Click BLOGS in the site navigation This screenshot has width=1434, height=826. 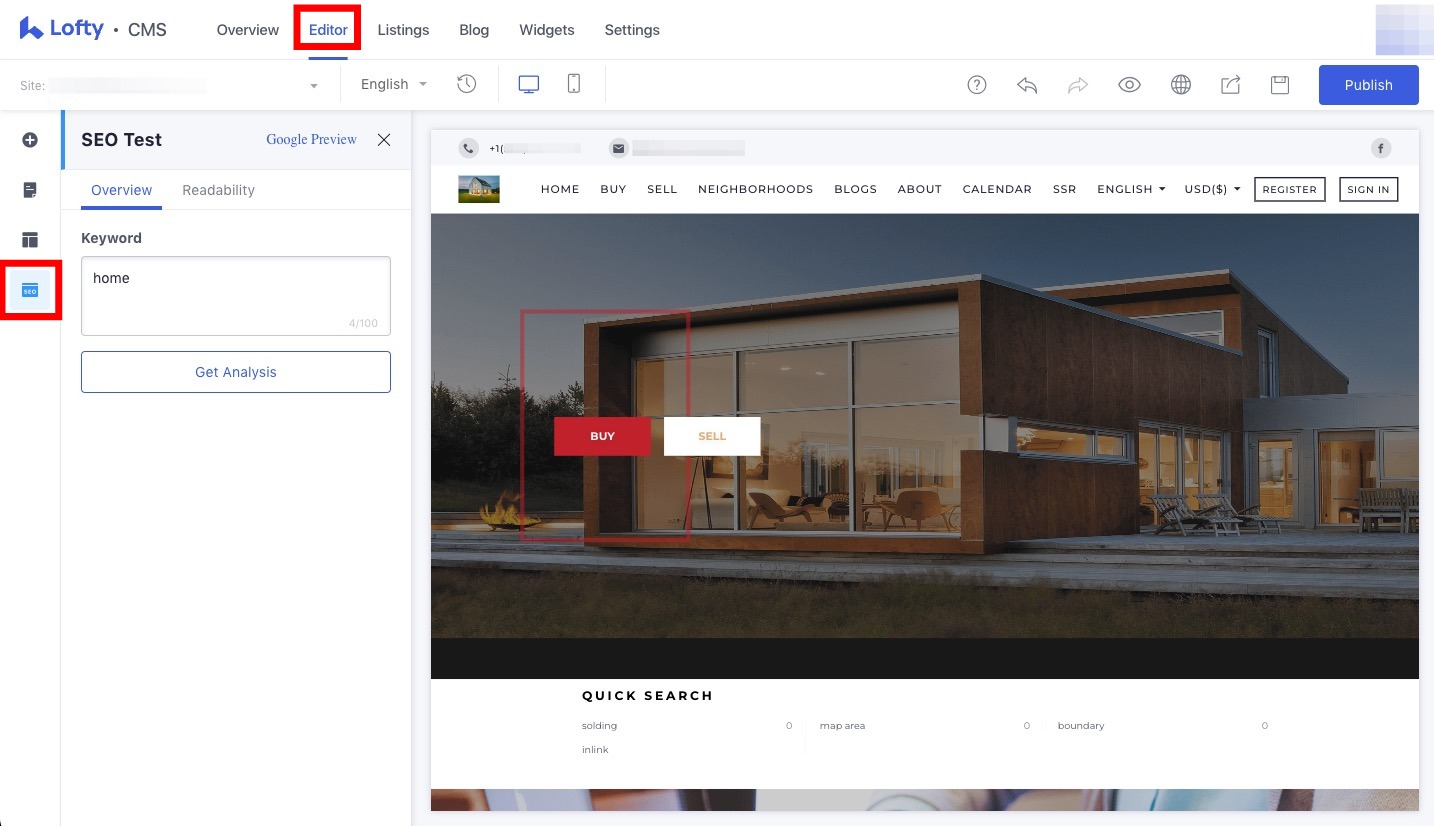tap(855, 189)
